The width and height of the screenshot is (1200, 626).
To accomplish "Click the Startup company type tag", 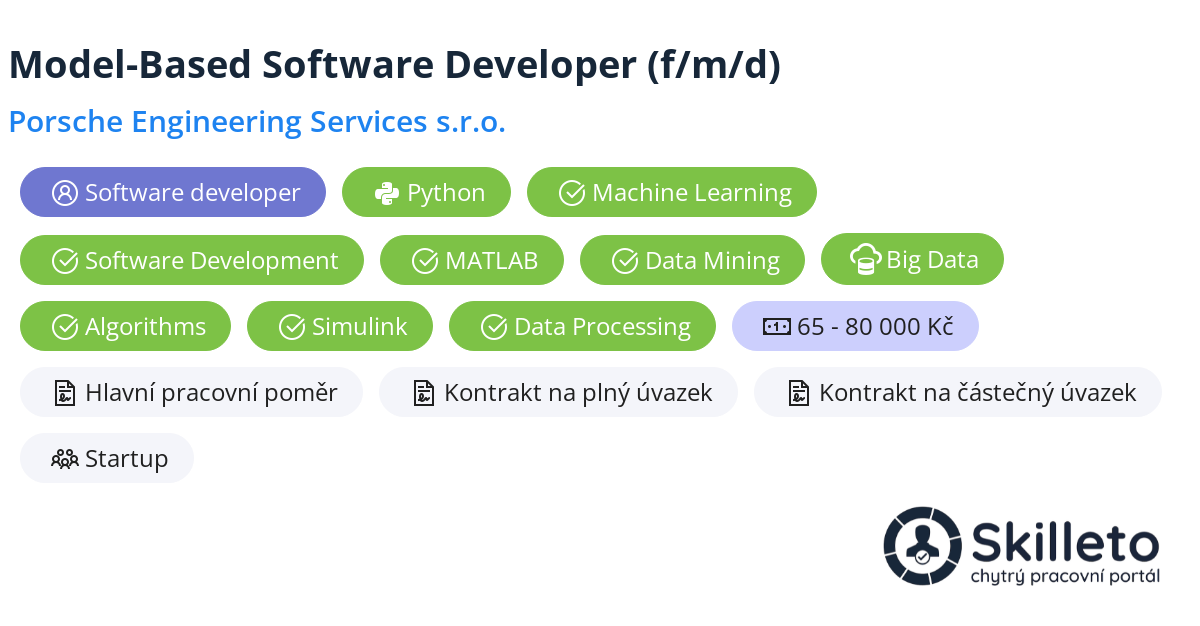I will tap(107, 458).
